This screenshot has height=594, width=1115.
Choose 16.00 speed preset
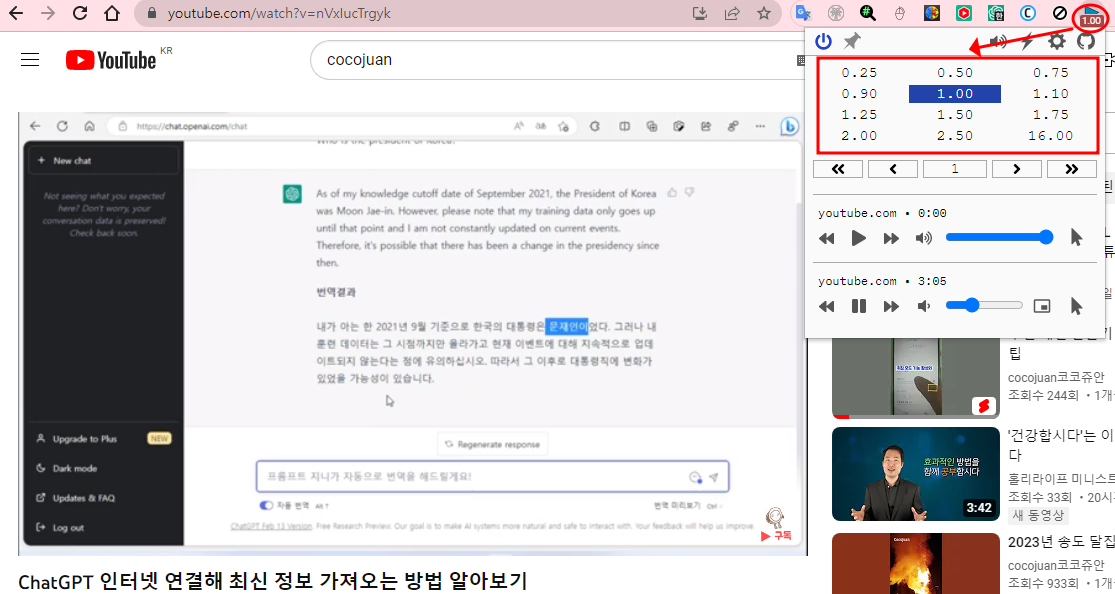pyautogui.click(x=1050, y=136)
